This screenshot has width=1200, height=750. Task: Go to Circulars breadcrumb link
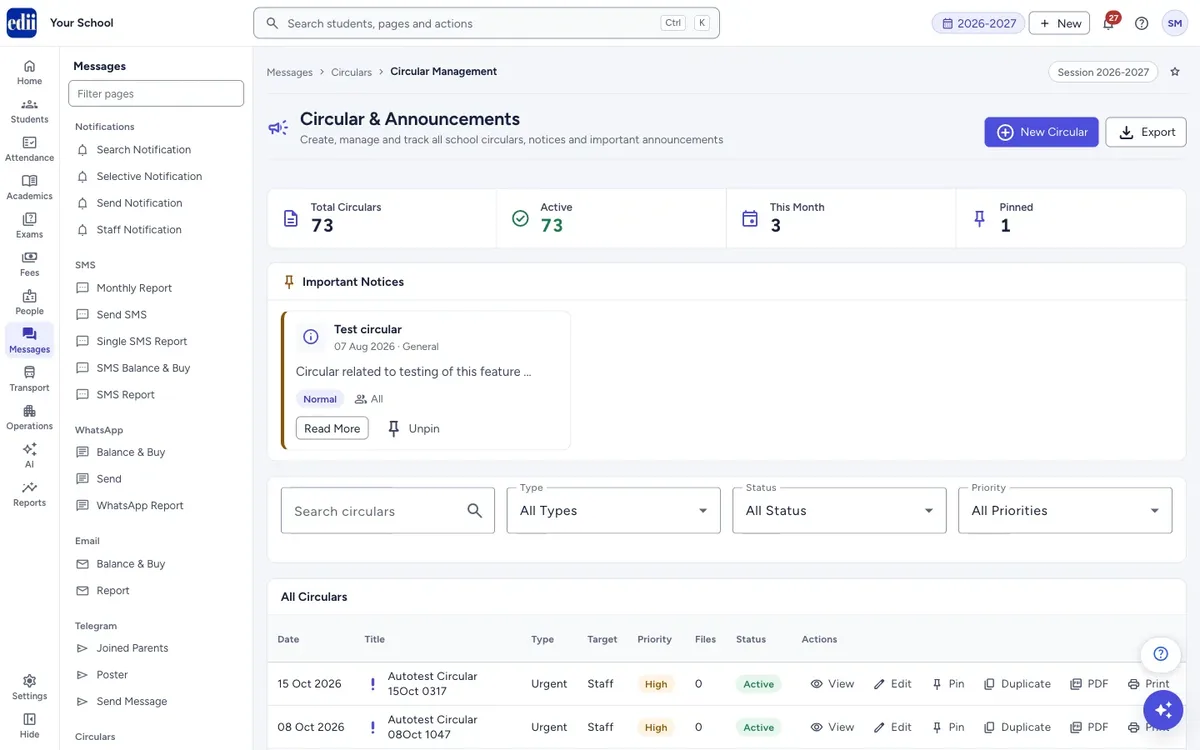click(351, 72)
